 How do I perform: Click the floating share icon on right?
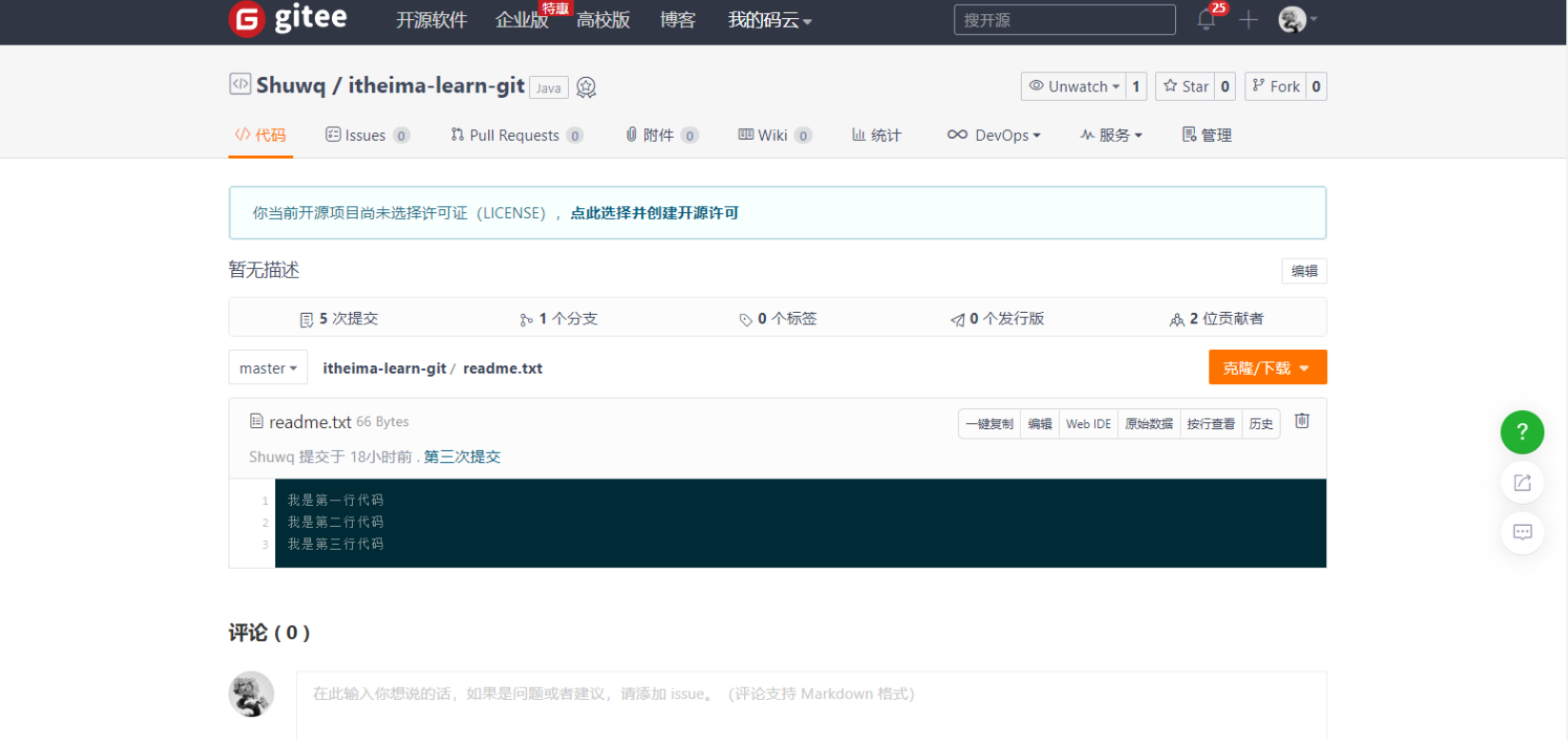click(1521, 482)
